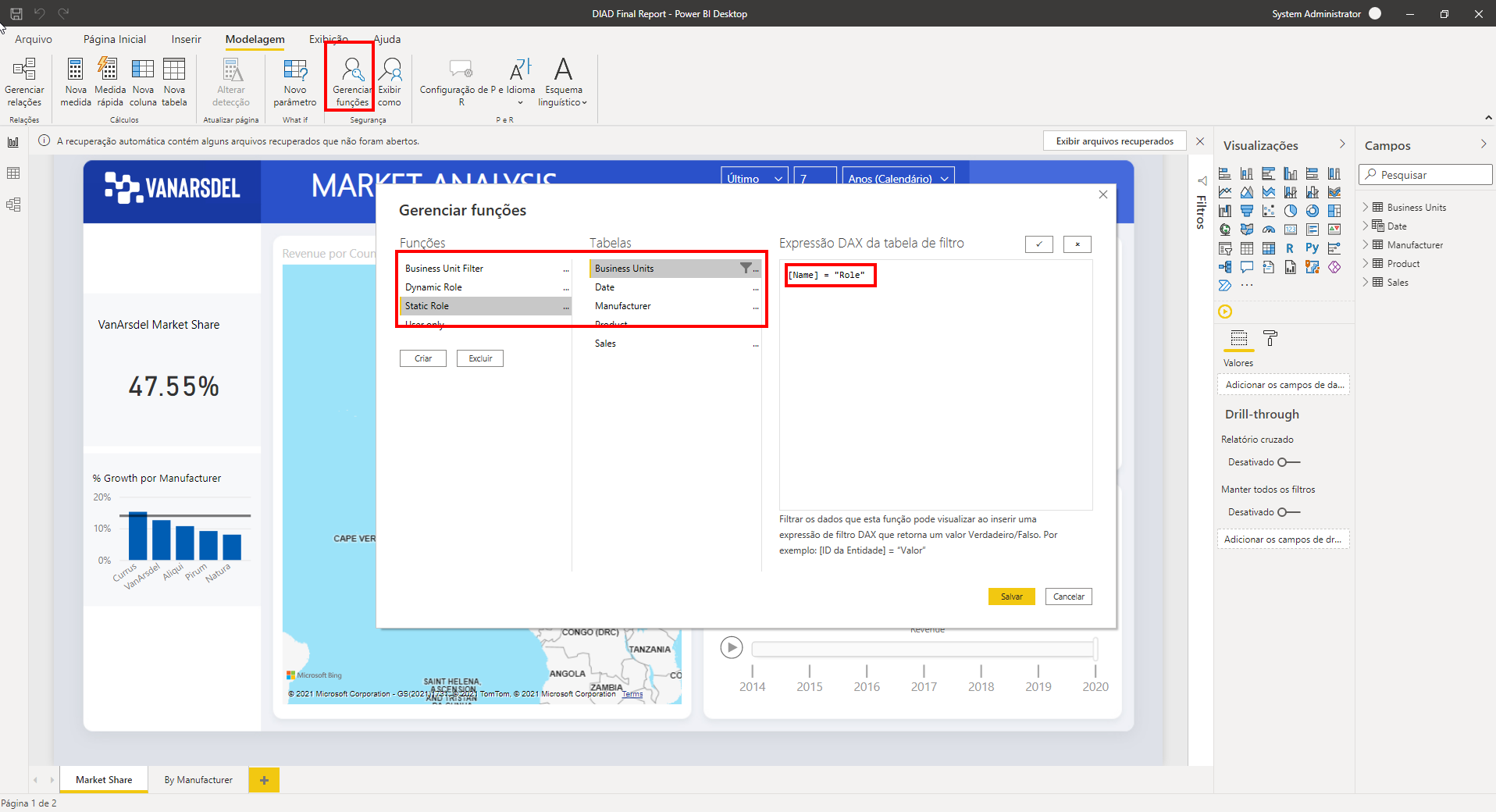This screenshot has height=812, width=1496.
Task: Open the Format paint roller tab
Action: click(x=1270, y=338)
